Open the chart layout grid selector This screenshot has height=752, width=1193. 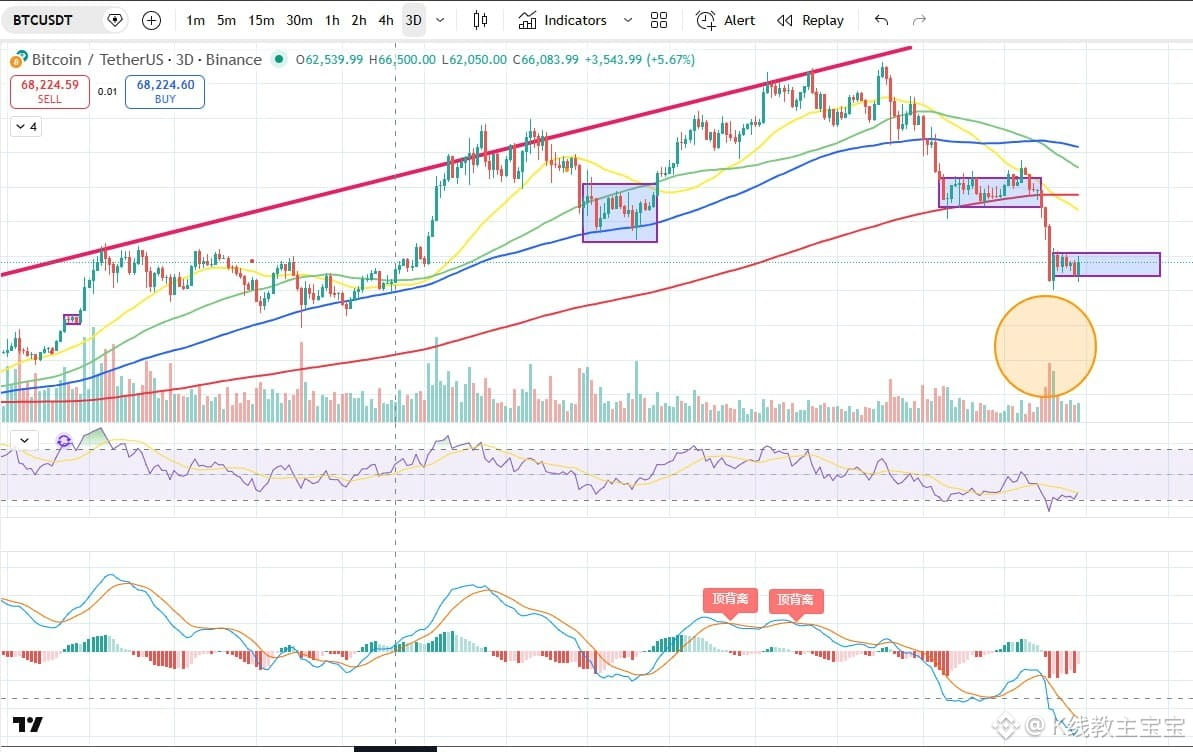coord(659,21)
